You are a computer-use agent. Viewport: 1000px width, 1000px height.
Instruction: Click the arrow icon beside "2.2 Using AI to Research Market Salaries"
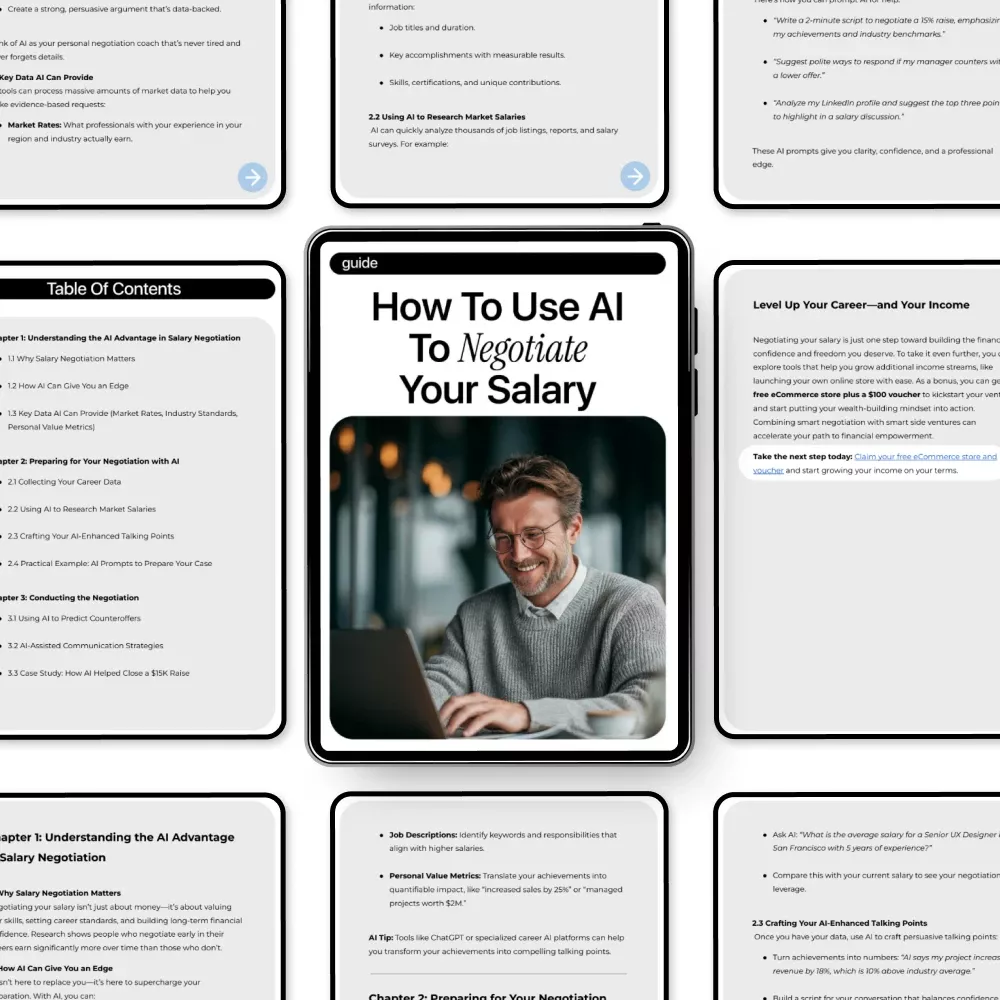tap(3, 509)
